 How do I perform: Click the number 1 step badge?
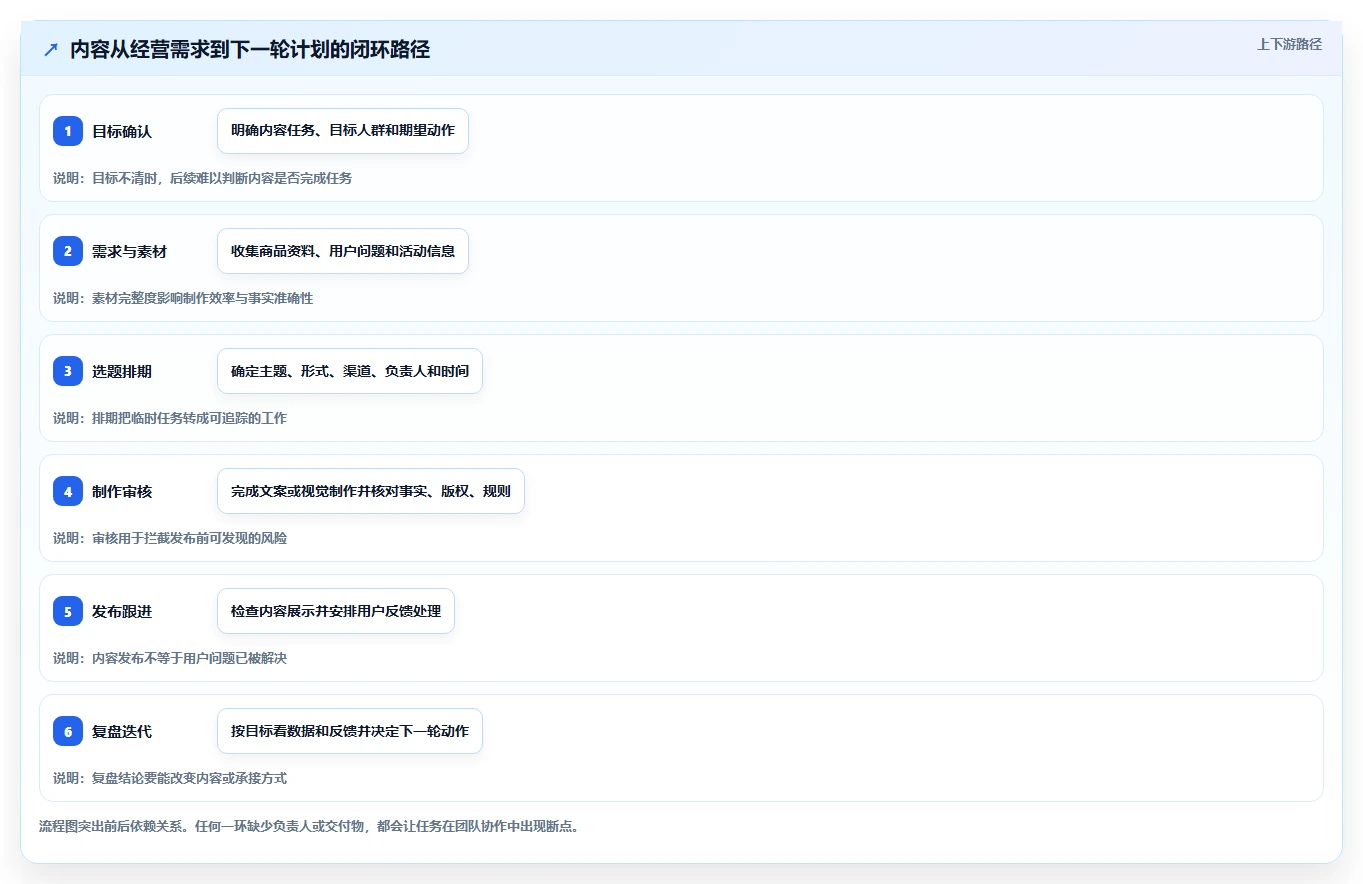(68, 131)
